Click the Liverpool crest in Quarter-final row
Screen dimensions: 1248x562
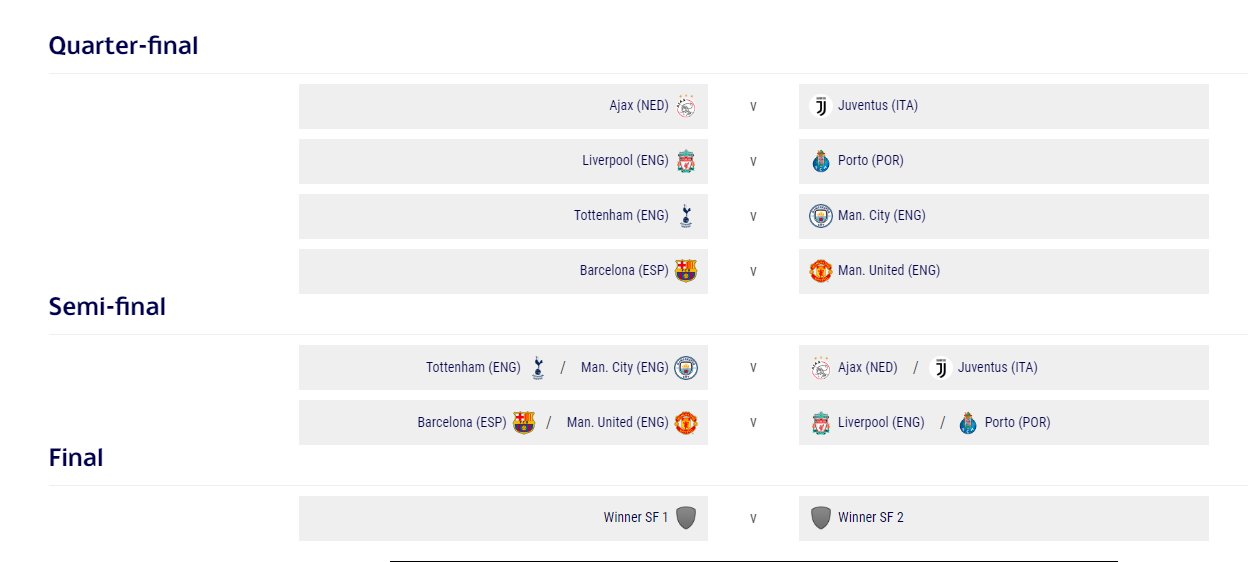[x=686, y=161]
